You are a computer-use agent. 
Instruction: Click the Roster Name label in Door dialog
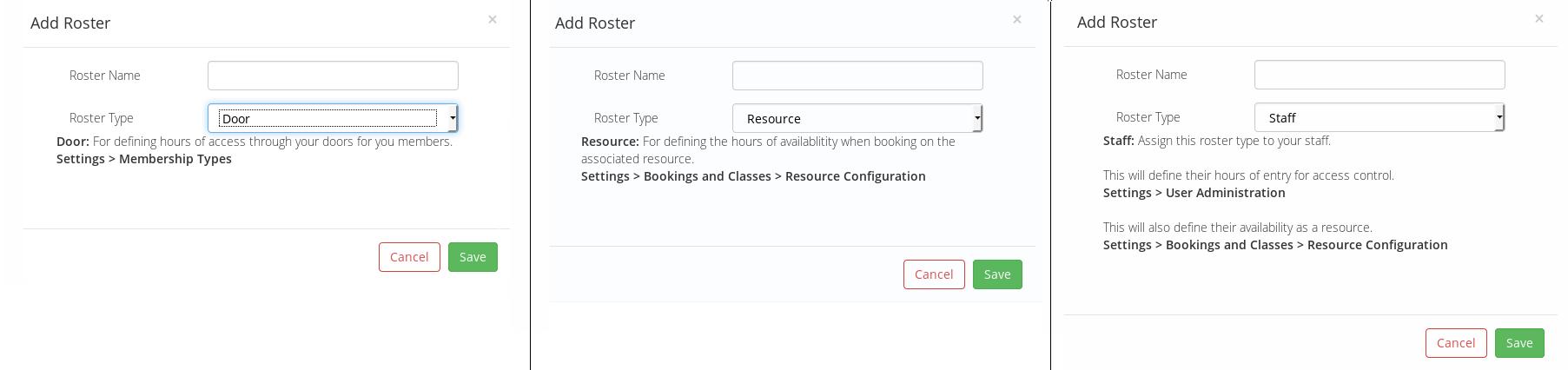coord(105,76)
